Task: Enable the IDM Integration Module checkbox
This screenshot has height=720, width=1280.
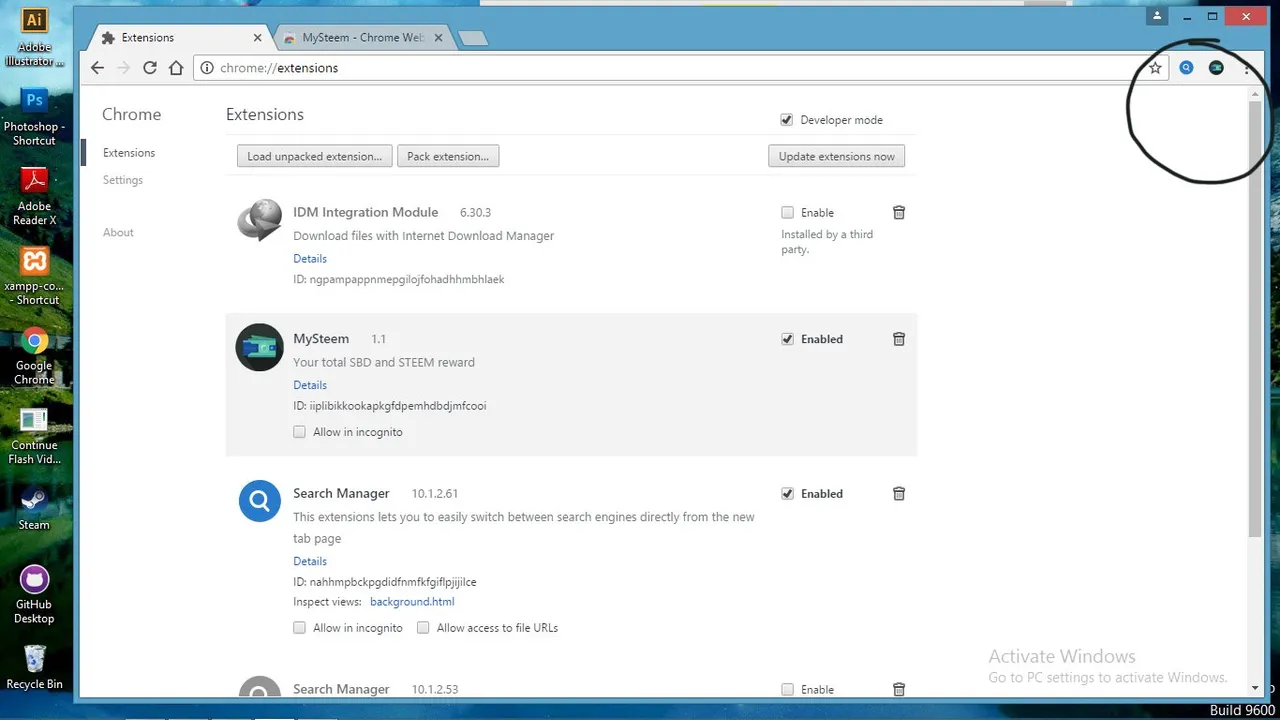Action: (x=787, y=212)
